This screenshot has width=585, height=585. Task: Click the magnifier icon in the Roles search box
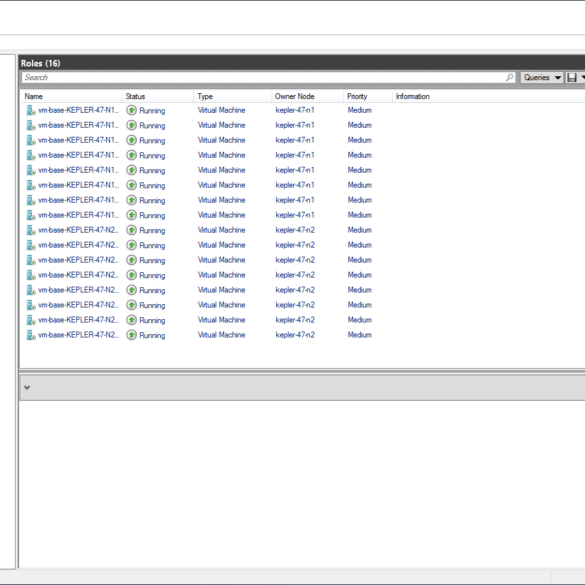(509, 78)
